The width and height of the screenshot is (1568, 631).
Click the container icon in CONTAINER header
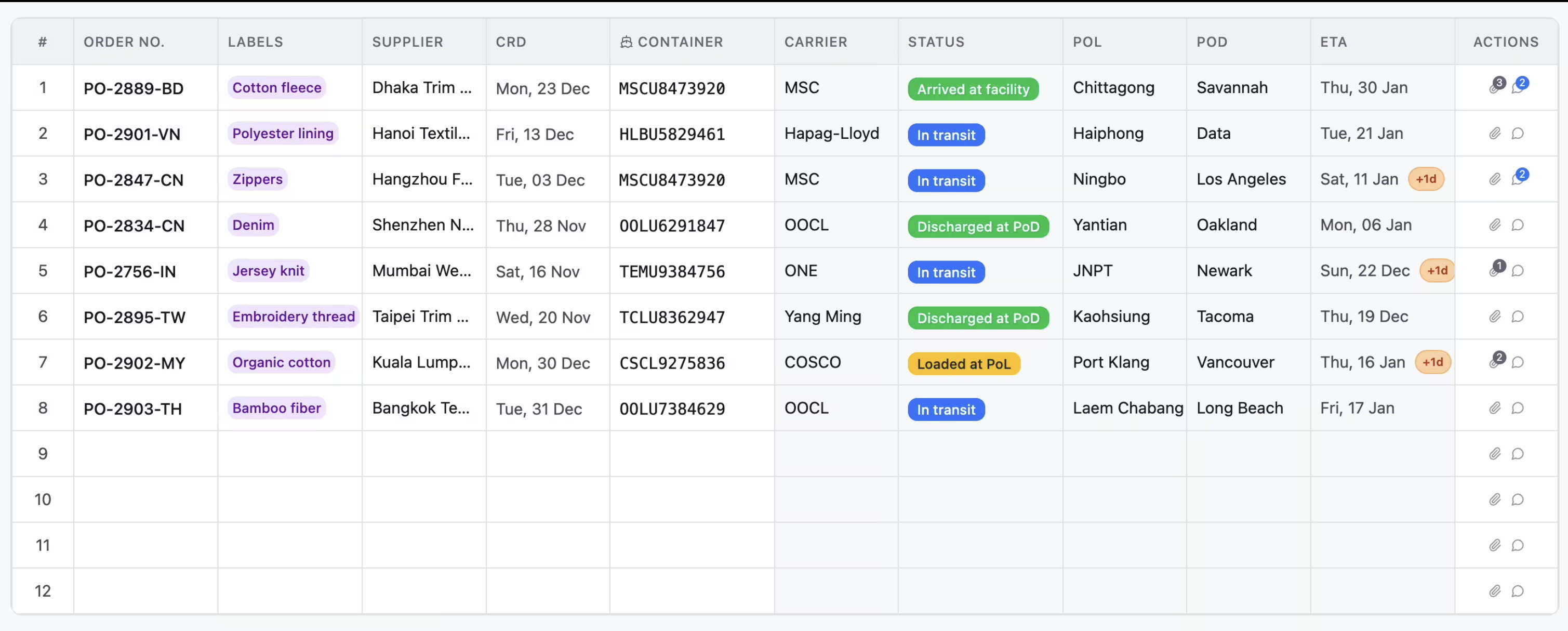tap(626, 42)
